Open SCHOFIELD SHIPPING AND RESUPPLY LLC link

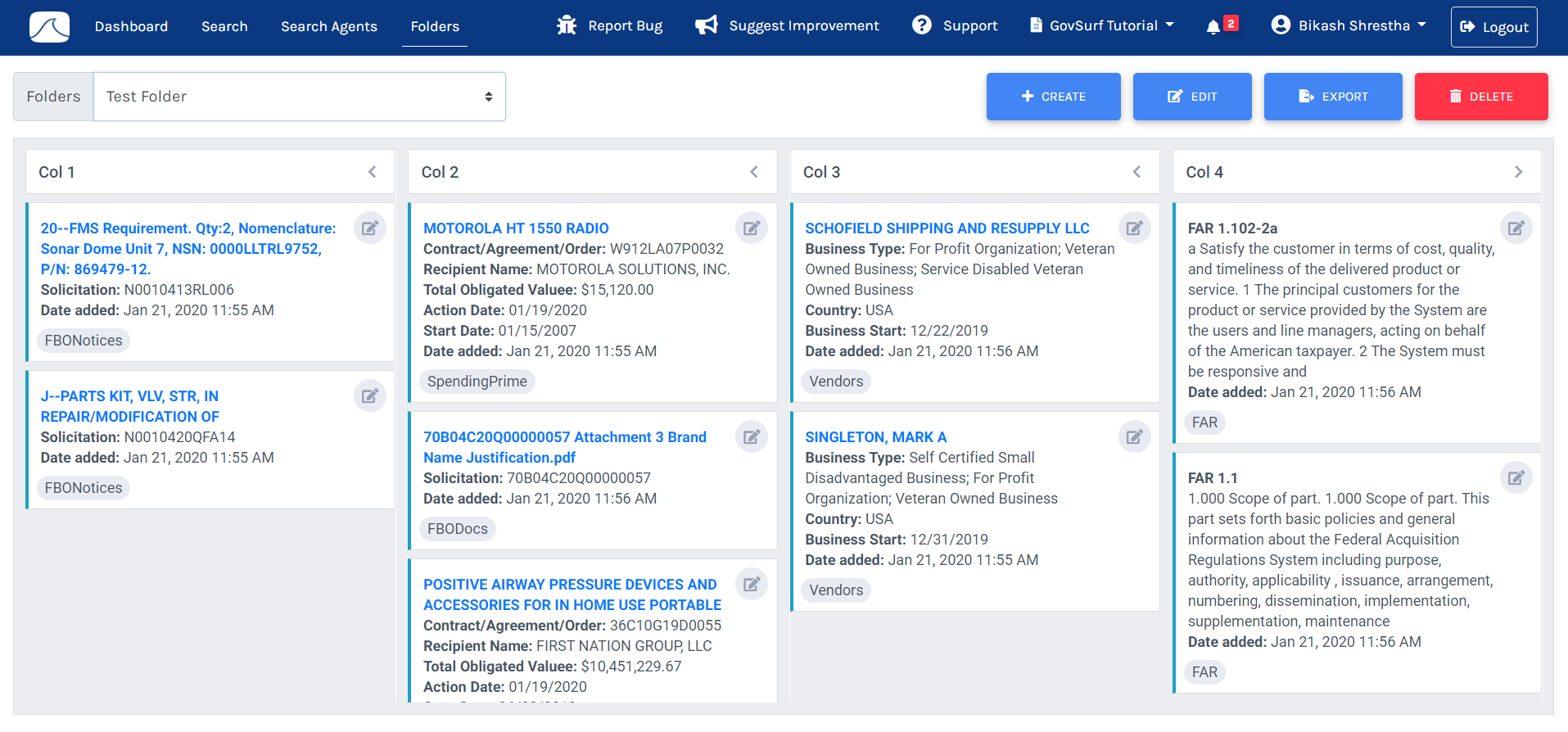(x=947, y=228)
